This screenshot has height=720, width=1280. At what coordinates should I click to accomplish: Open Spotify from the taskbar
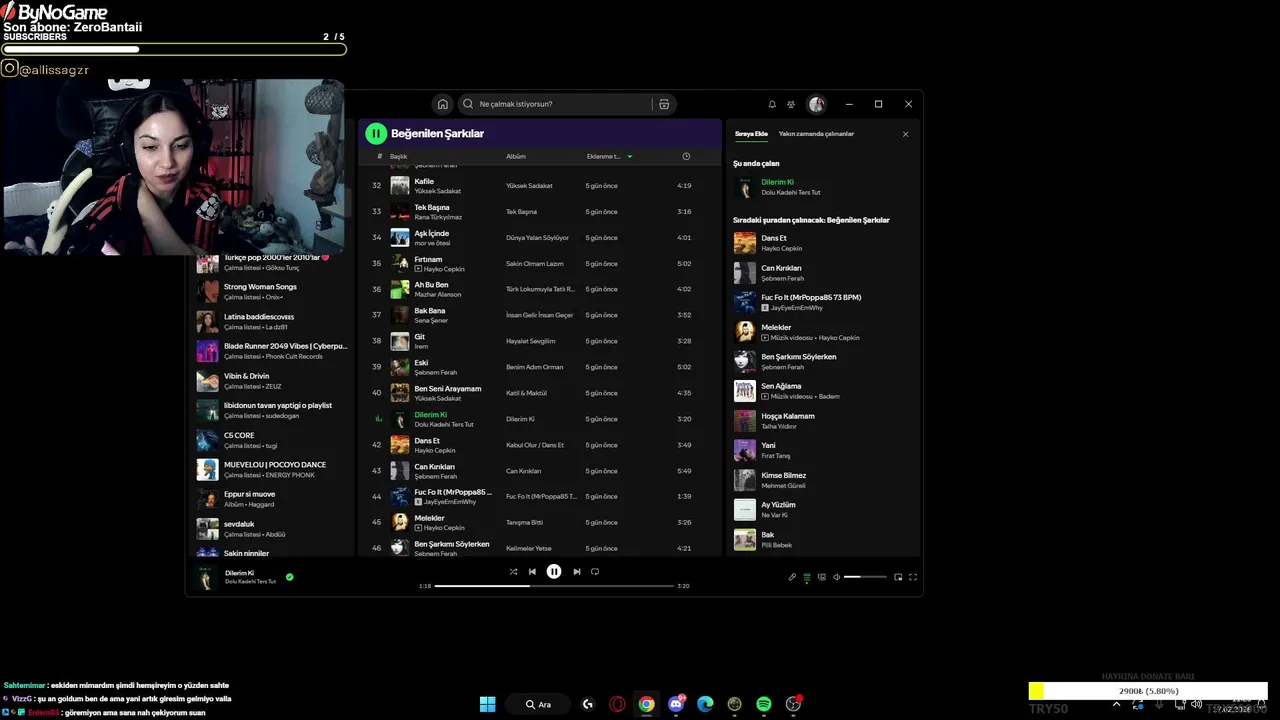(x=764, y=704)
